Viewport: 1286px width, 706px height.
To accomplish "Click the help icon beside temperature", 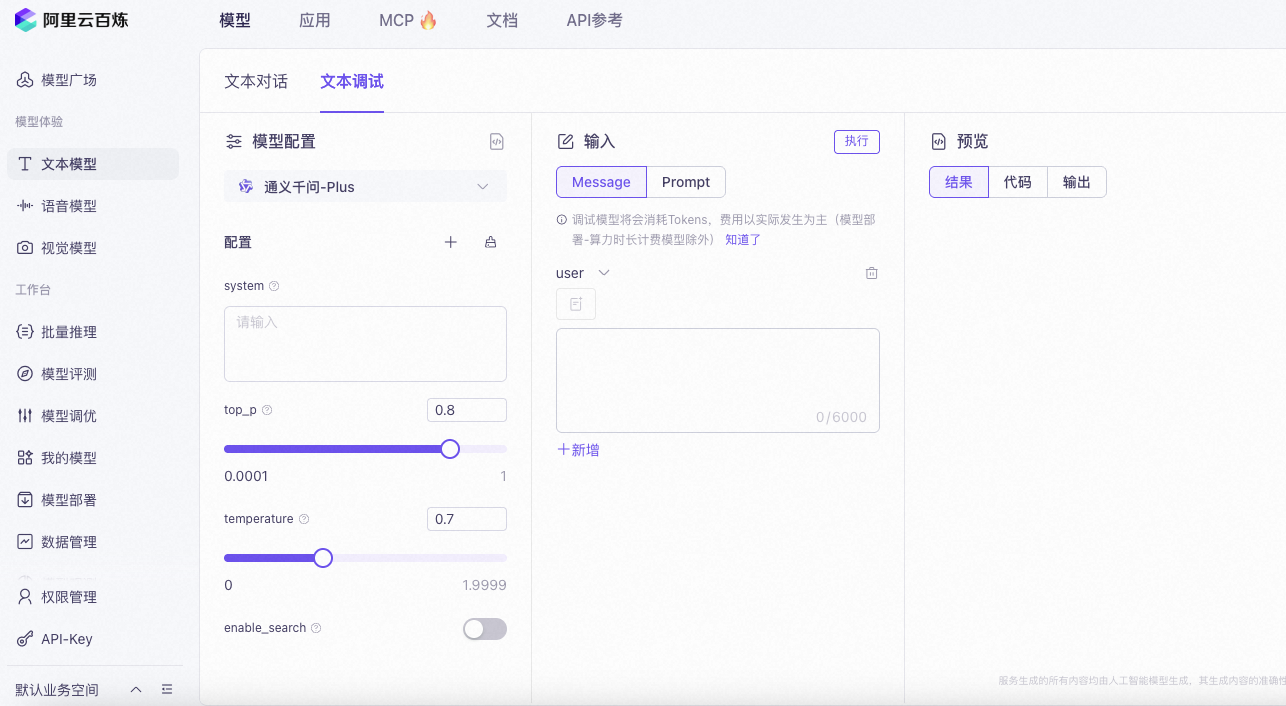I will [304, 519].
